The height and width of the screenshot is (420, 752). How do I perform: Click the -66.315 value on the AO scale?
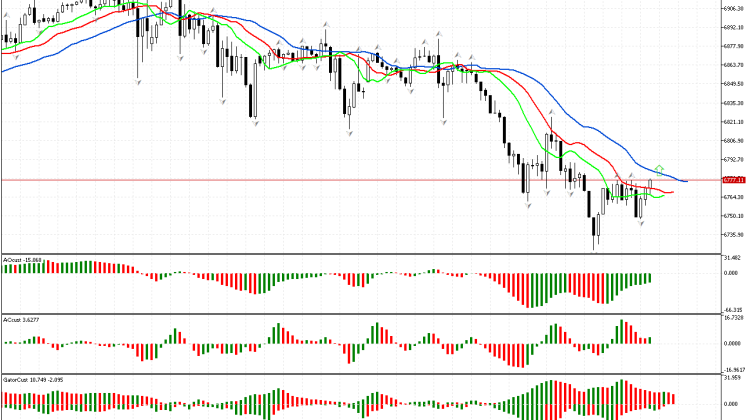click(735, 310)
